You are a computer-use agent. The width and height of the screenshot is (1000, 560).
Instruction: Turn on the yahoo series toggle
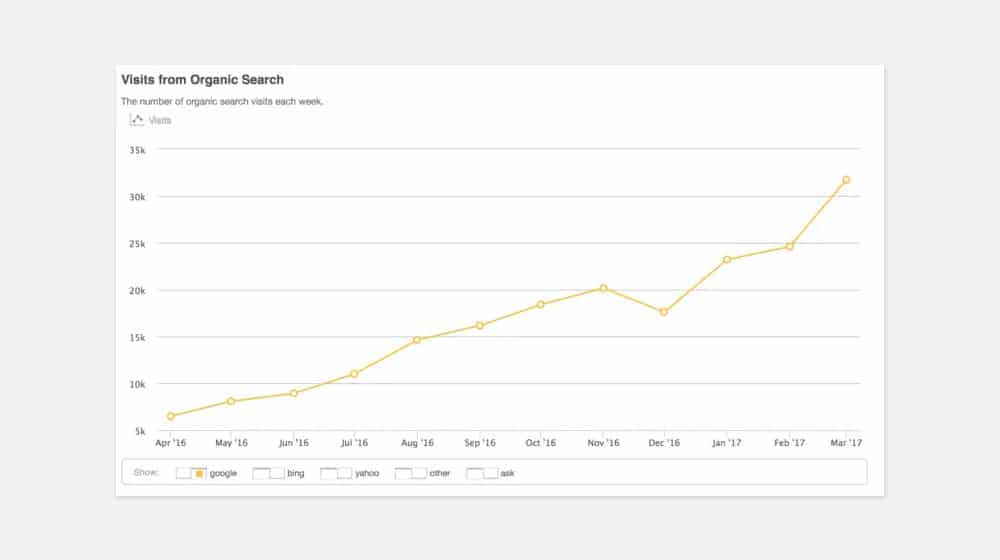[336, 473]
